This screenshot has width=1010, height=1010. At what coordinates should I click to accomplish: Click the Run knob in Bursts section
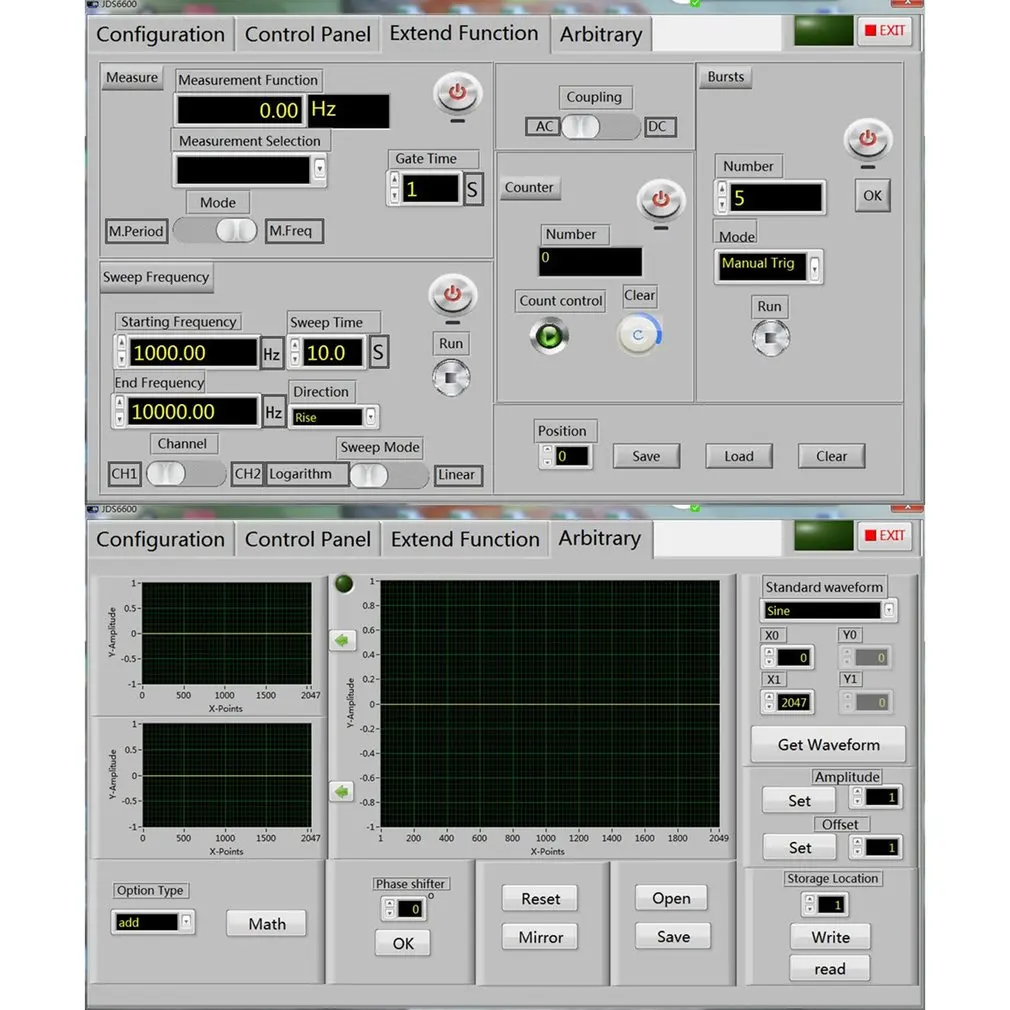pyautogui.click(x=770, y=338)
